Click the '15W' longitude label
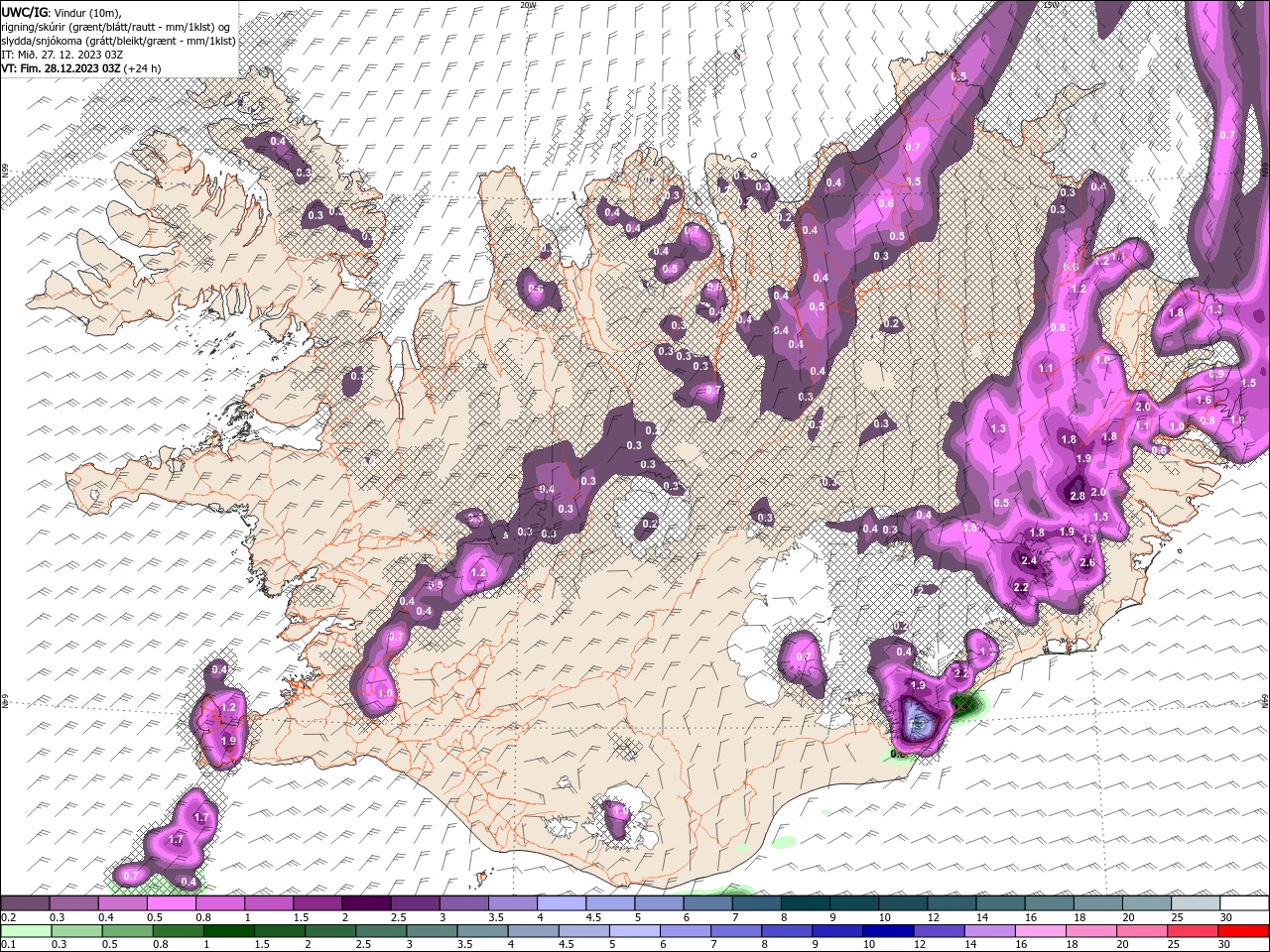The image size is (1270, 952). (x=1051, y=5)
